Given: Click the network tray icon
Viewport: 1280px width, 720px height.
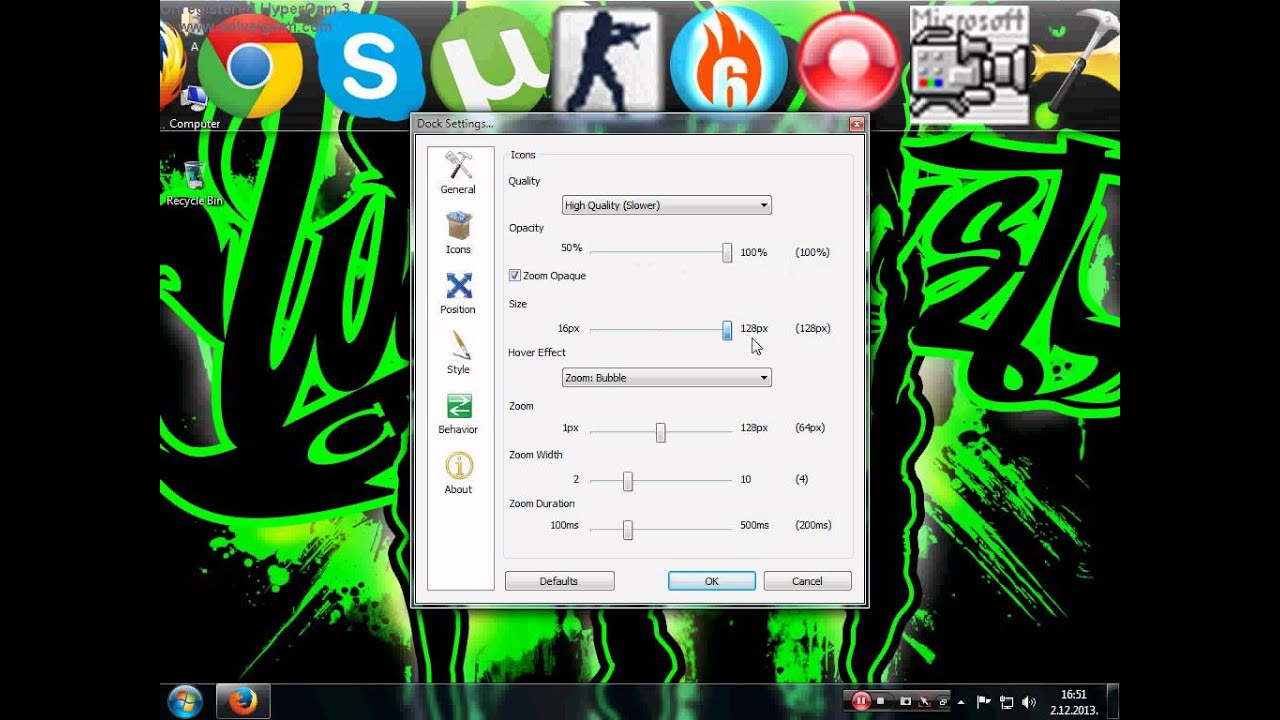Looking at the screenshot, I should point(1007,702).
